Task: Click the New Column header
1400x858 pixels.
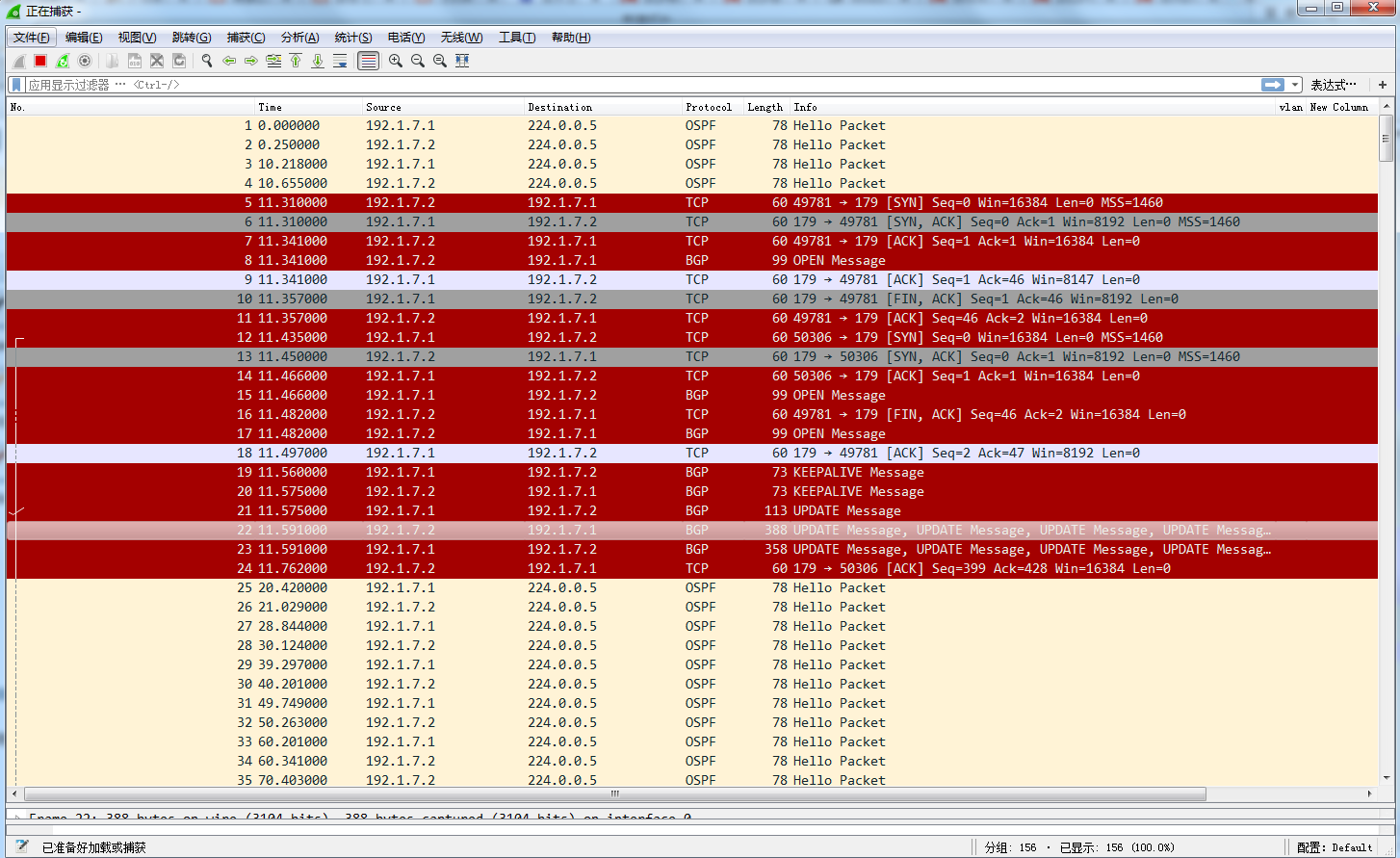Action: [x=1339, y=107]
